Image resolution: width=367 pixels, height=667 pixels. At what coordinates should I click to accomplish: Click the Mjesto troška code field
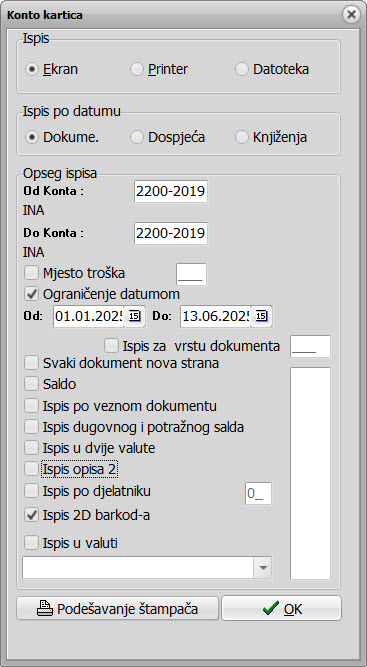click(x=191, y=274)
